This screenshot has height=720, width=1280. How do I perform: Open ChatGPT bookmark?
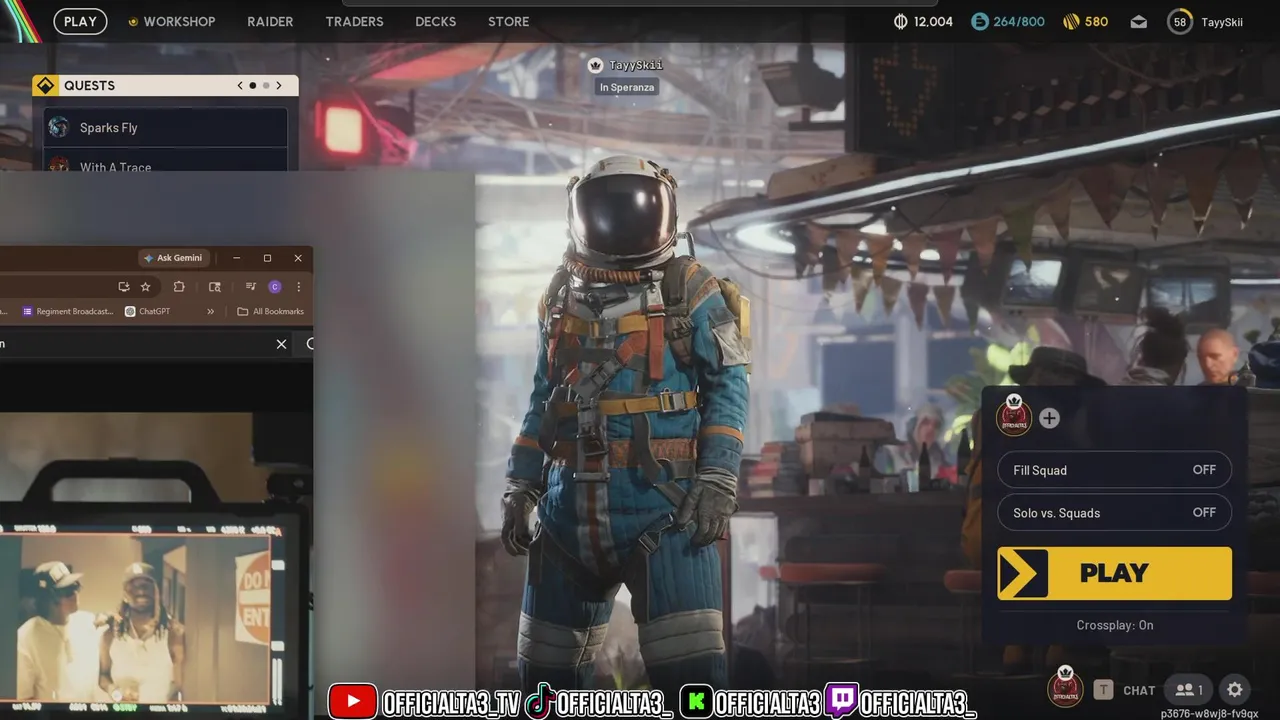[x=147, y=311]
